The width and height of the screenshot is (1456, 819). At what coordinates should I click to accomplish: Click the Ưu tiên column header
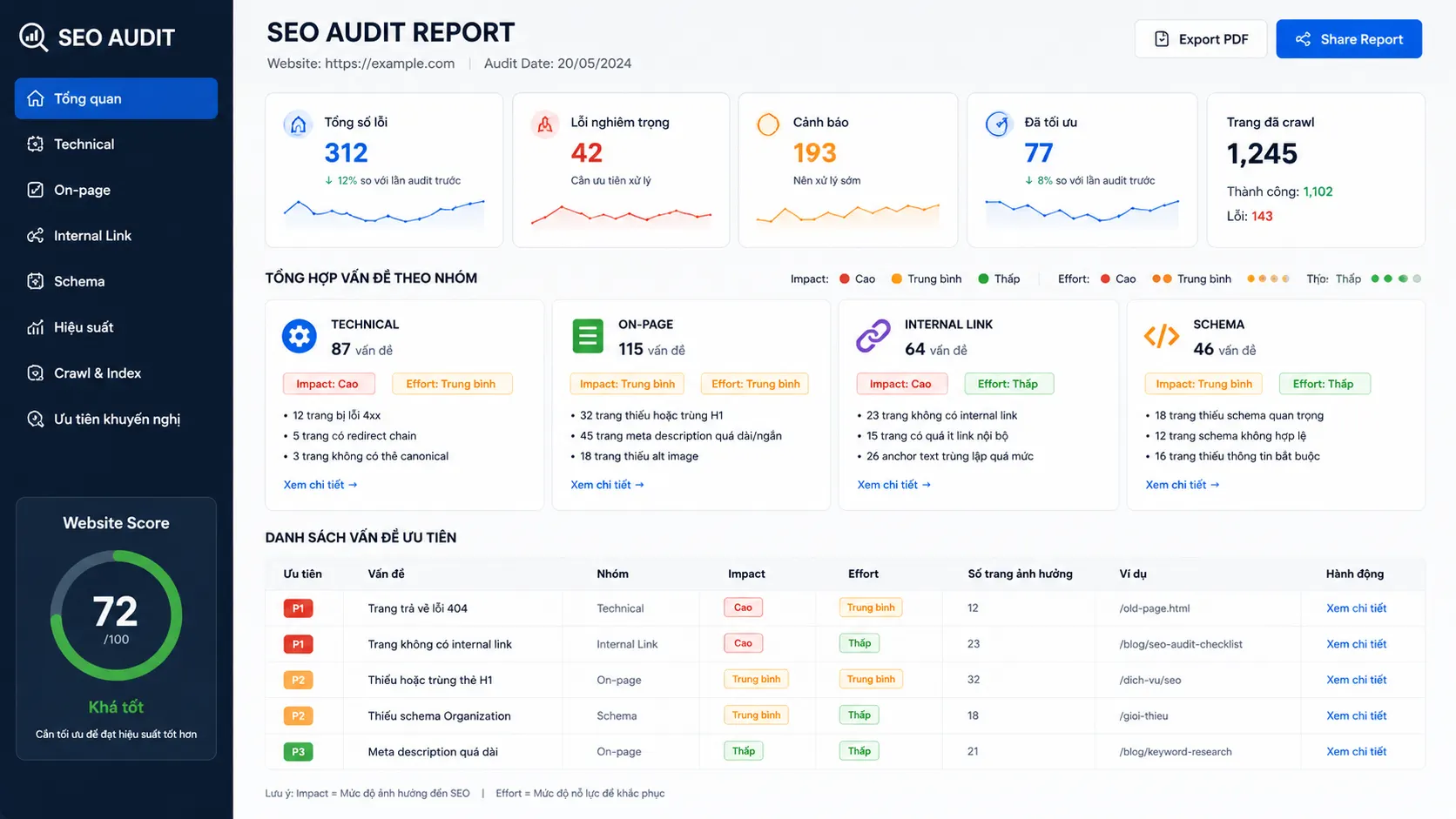click(x=302, y=574)
